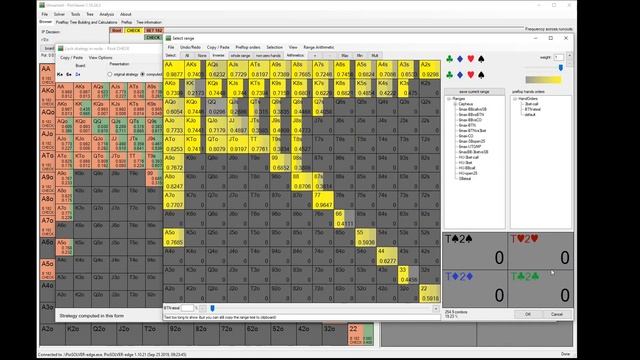Select the default hand order
This screenshot has height=360, width=640.
(x=530, y=115)
